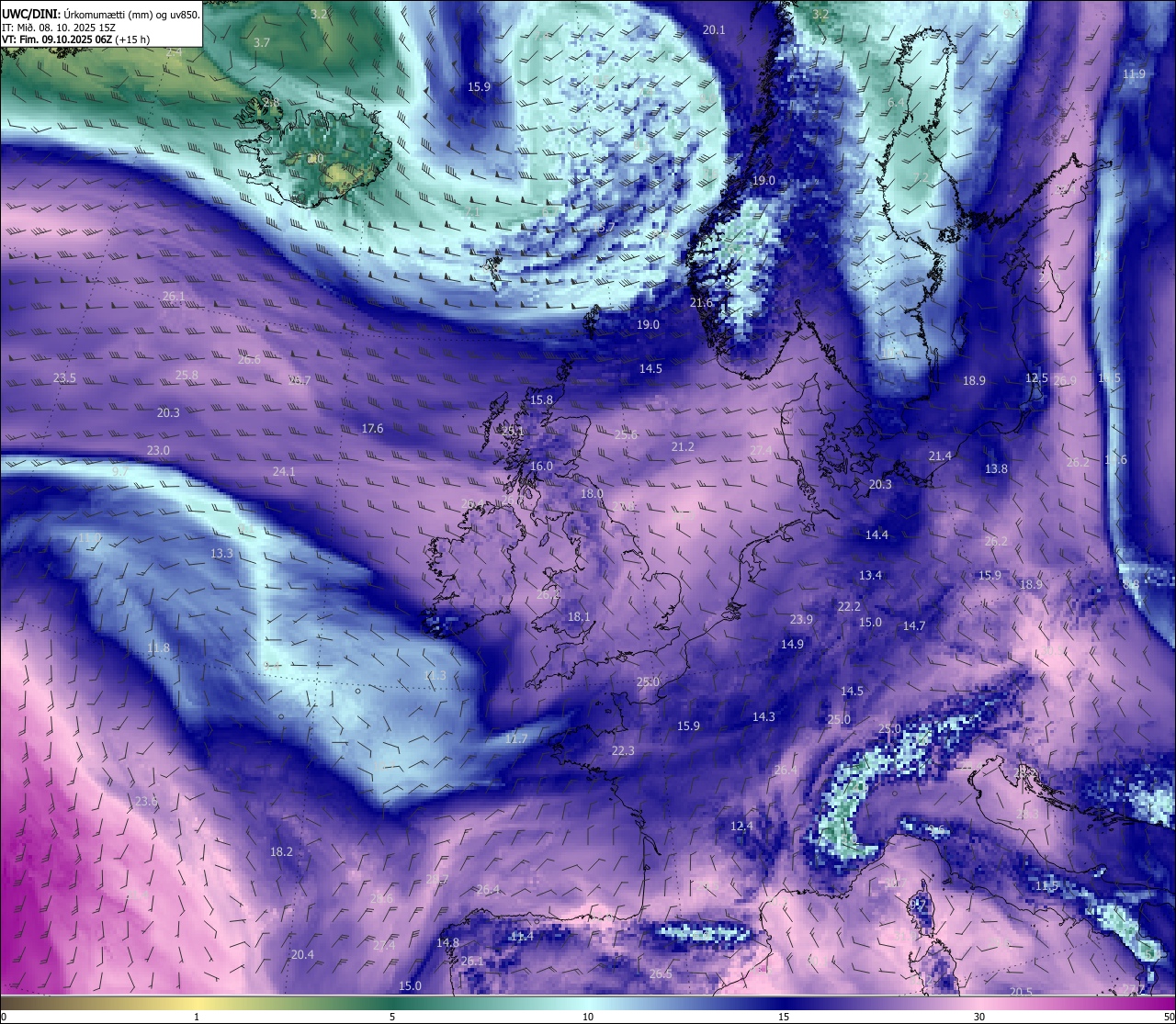Click the 11.8 value label
This screenshot has width=1176, height=1024.
158,647
